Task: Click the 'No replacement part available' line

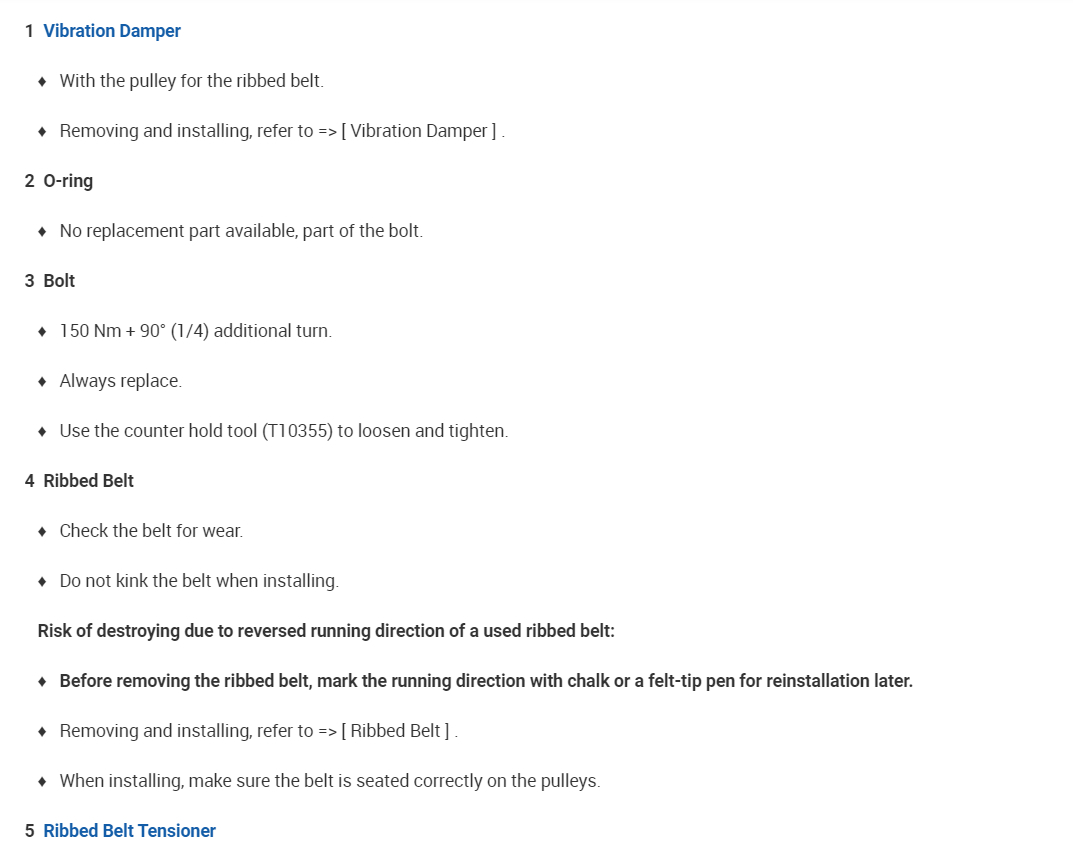Action: point(241,231)
